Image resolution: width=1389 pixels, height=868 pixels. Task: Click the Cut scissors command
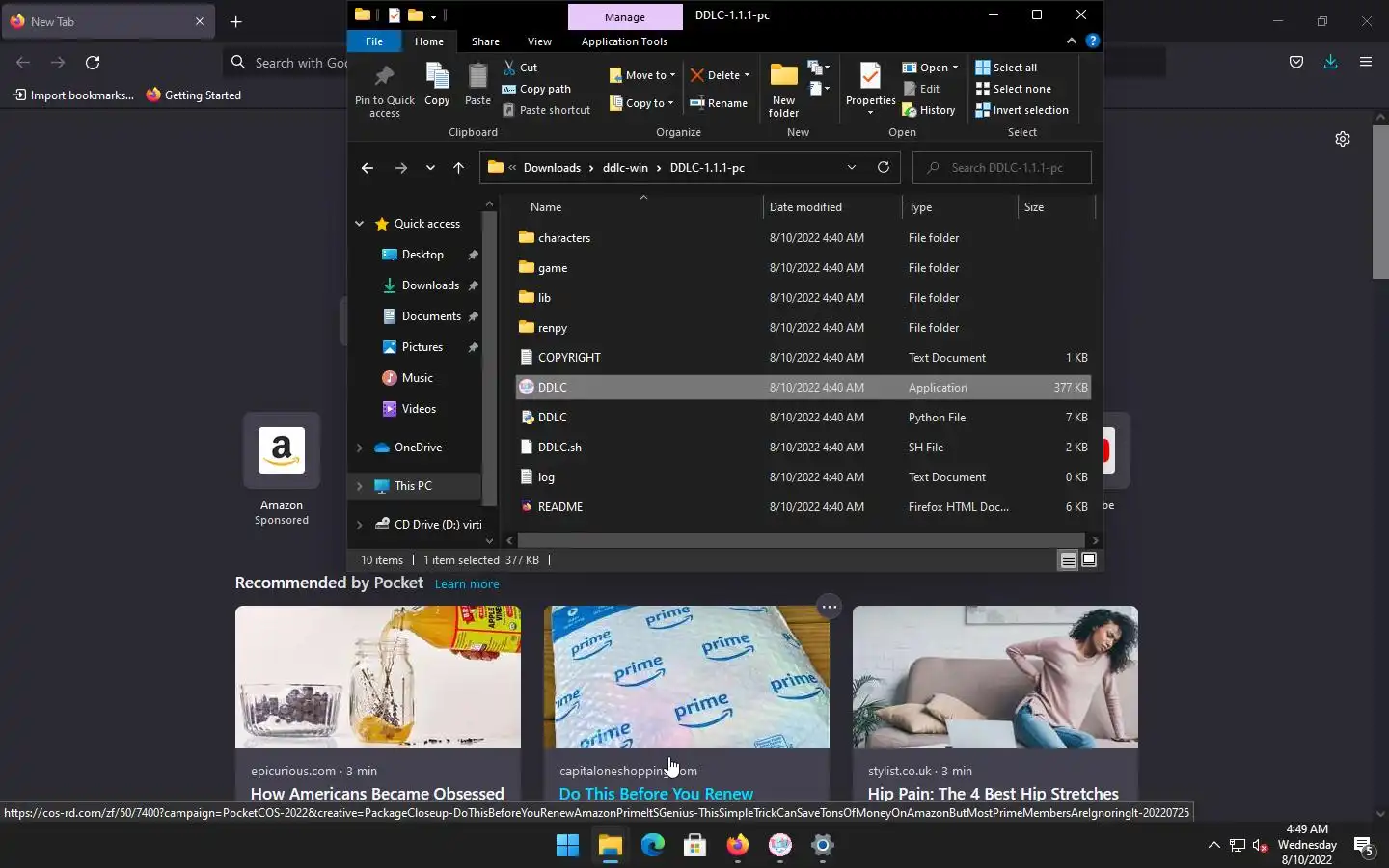point(521,68)
